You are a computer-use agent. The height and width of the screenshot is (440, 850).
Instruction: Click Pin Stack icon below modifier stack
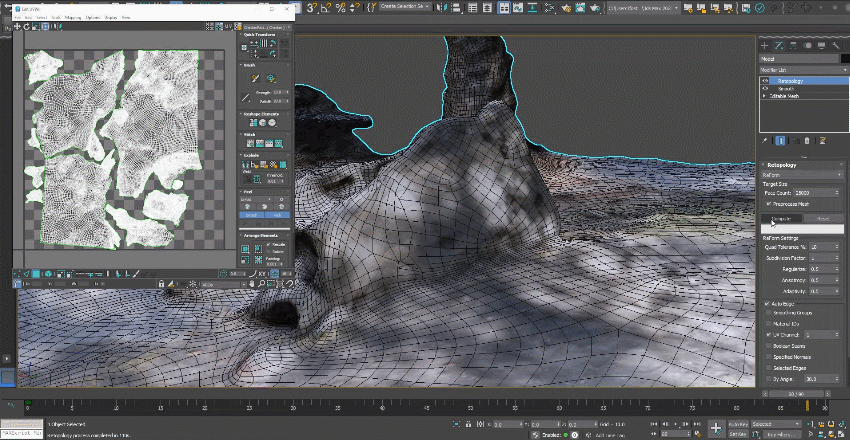pyautogui.click(x=765, y=141)
